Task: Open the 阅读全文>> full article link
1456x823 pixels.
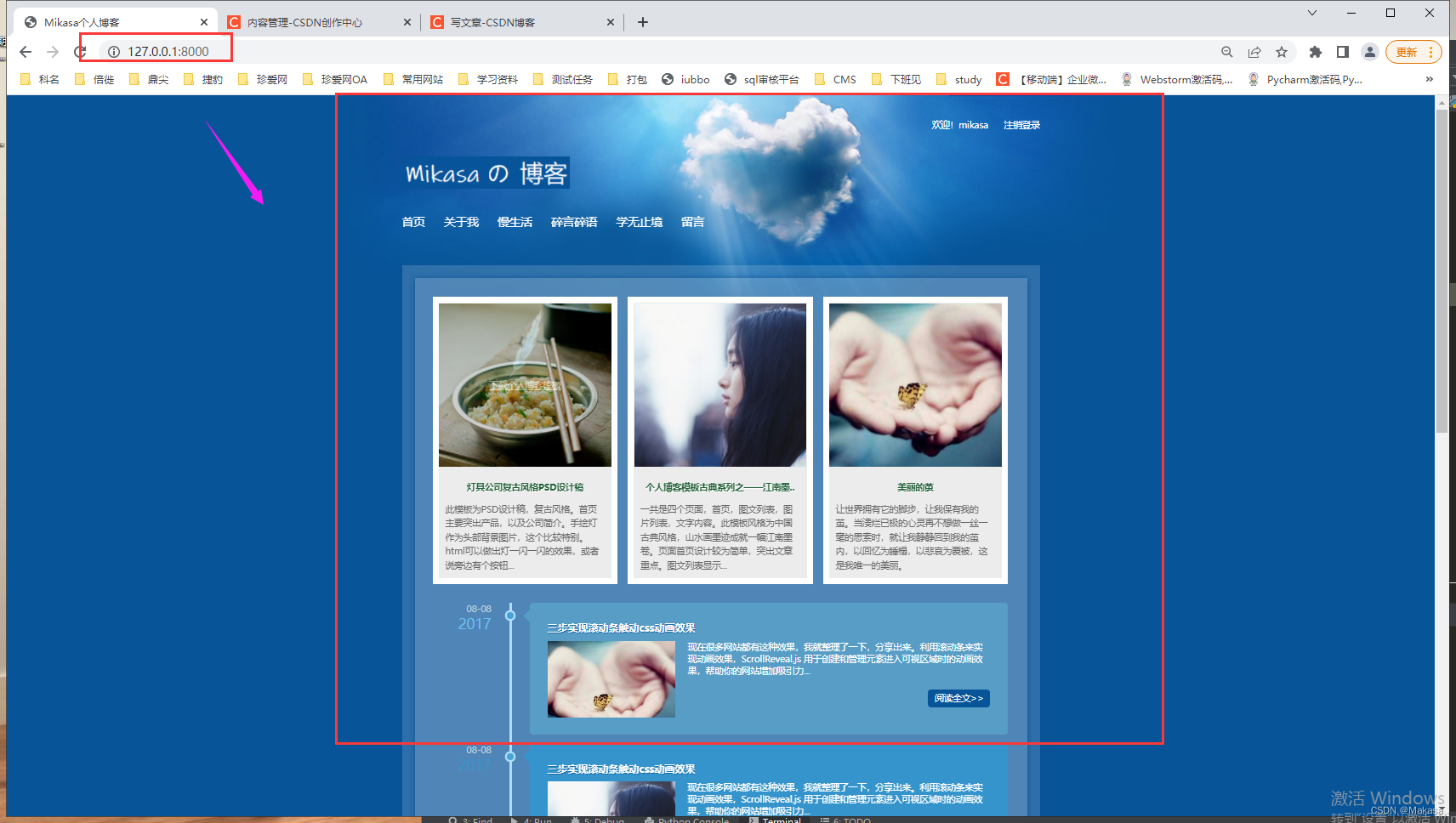Action: coord(958,698)
